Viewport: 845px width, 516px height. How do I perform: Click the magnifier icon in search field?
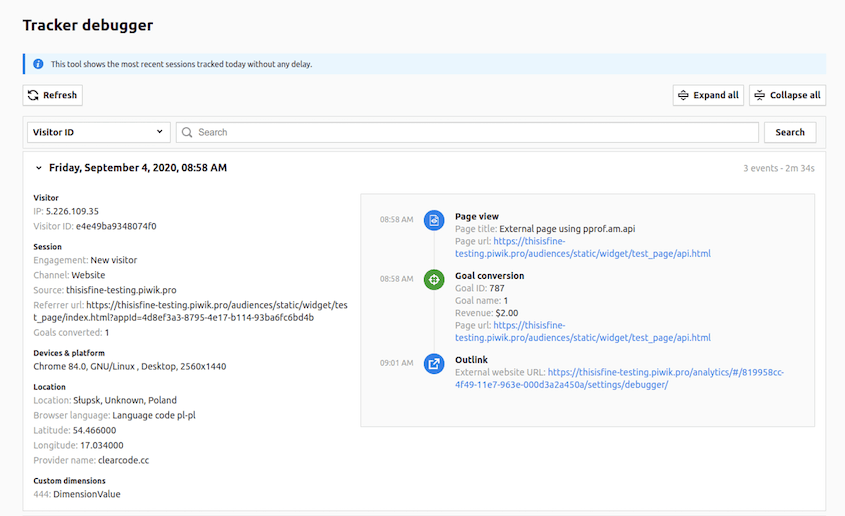tap(187, 132)
